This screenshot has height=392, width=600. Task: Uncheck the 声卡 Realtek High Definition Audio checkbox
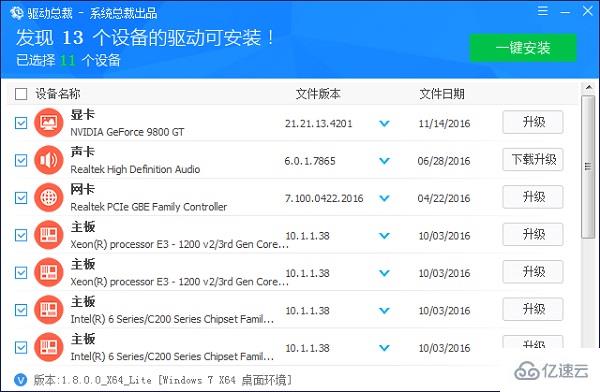coord(21,160)
